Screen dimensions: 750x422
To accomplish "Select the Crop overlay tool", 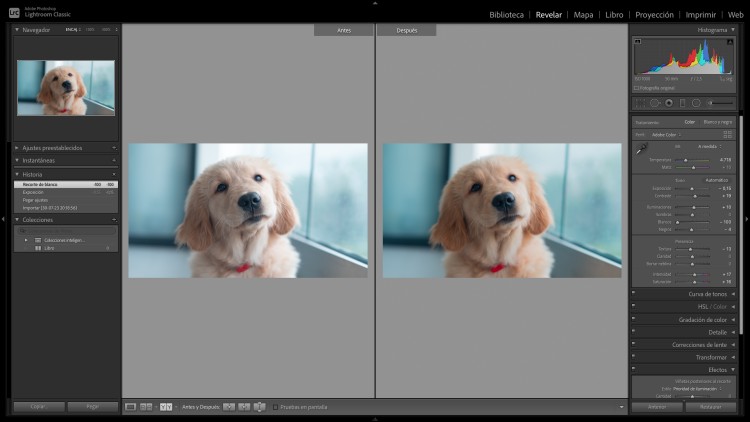I will coord(640,103).
